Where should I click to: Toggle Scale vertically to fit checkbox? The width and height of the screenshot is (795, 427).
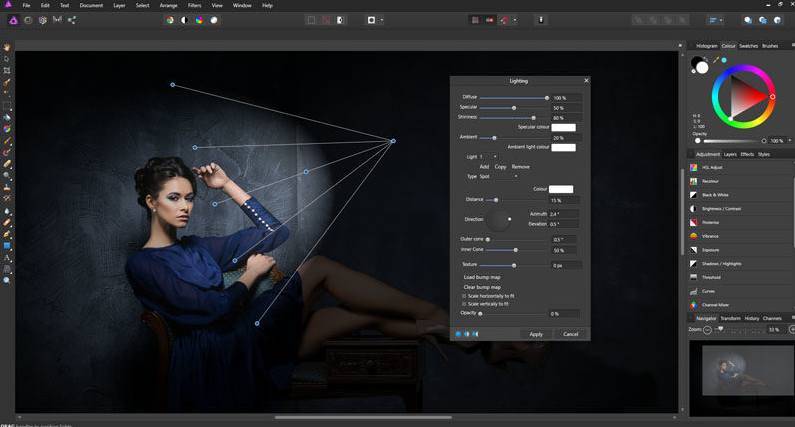pyautogui.click(x=464, y=303)
